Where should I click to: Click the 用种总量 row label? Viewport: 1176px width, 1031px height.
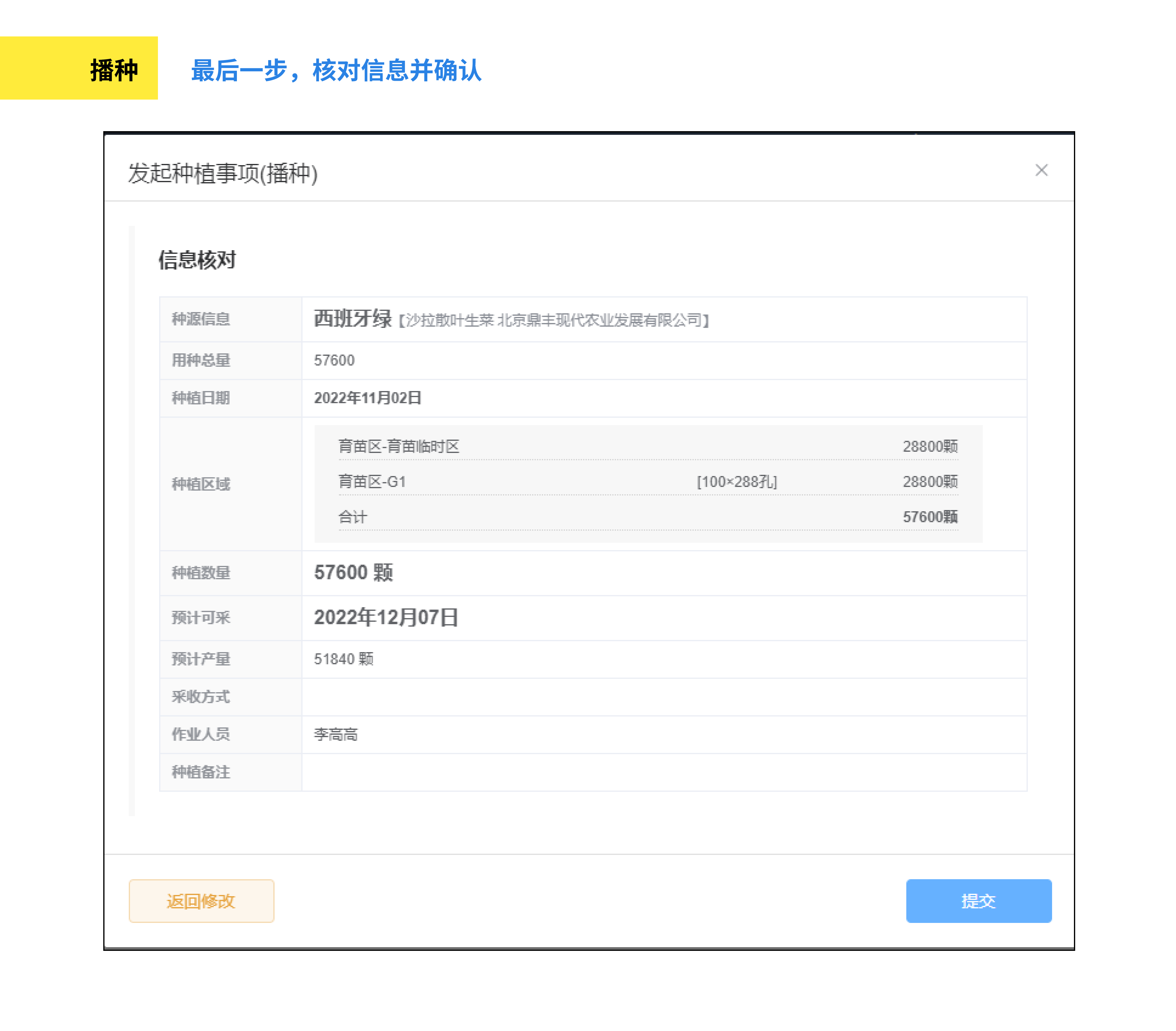[x=201, y=361]
